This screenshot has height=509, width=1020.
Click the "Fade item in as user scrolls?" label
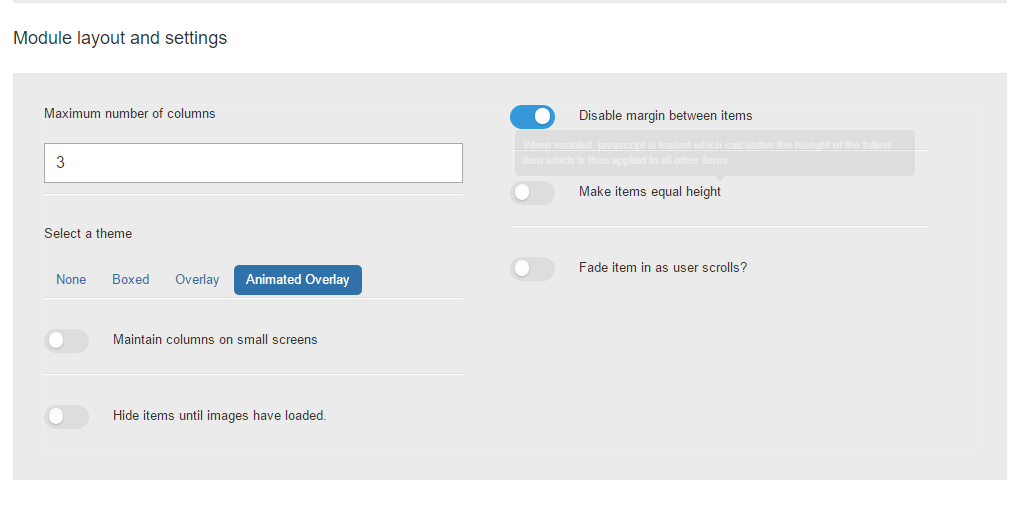pos(663,268)
